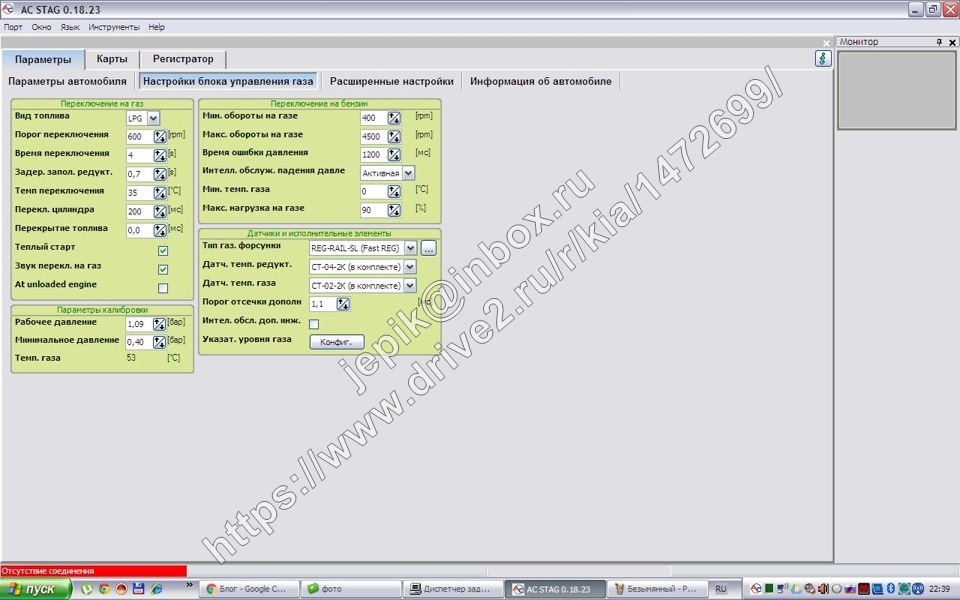960x600 pixels.
Task: Open the Расширенные настройки subtab
Action: click(392, 81)
